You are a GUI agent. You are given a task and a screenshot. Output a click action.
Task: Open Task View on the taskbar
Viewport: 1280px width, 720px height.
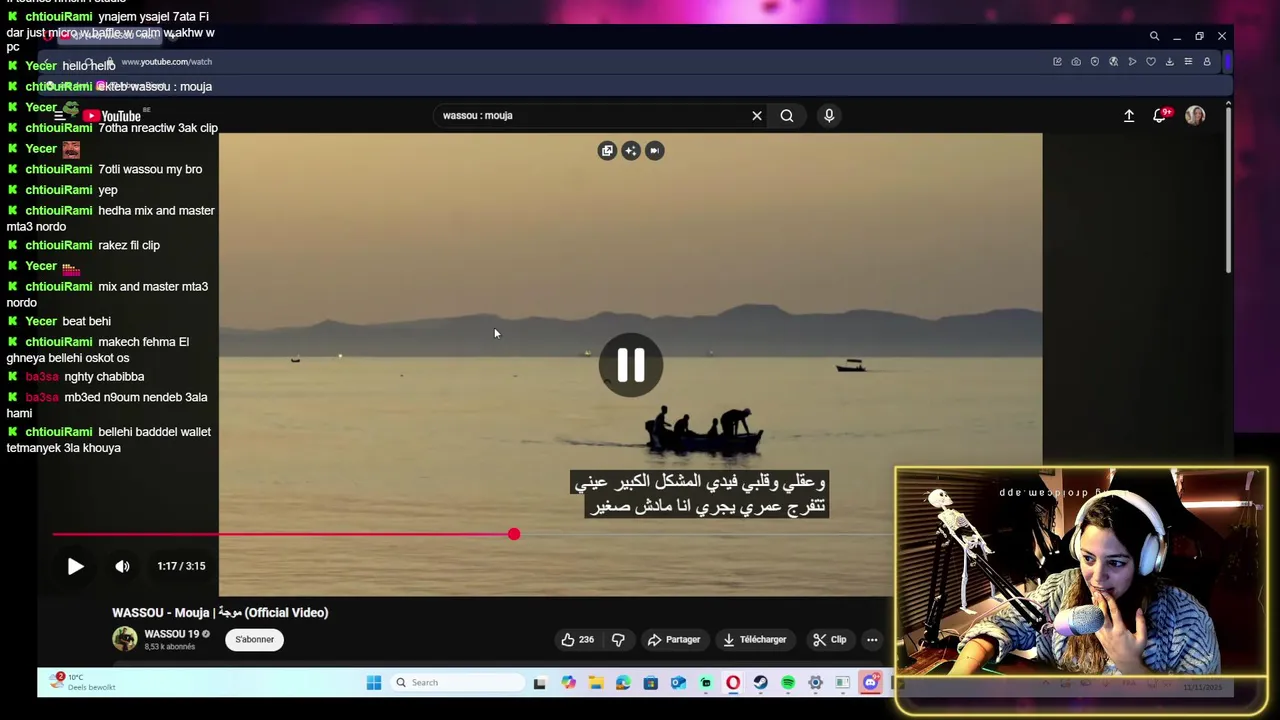(x=540, y=683)
